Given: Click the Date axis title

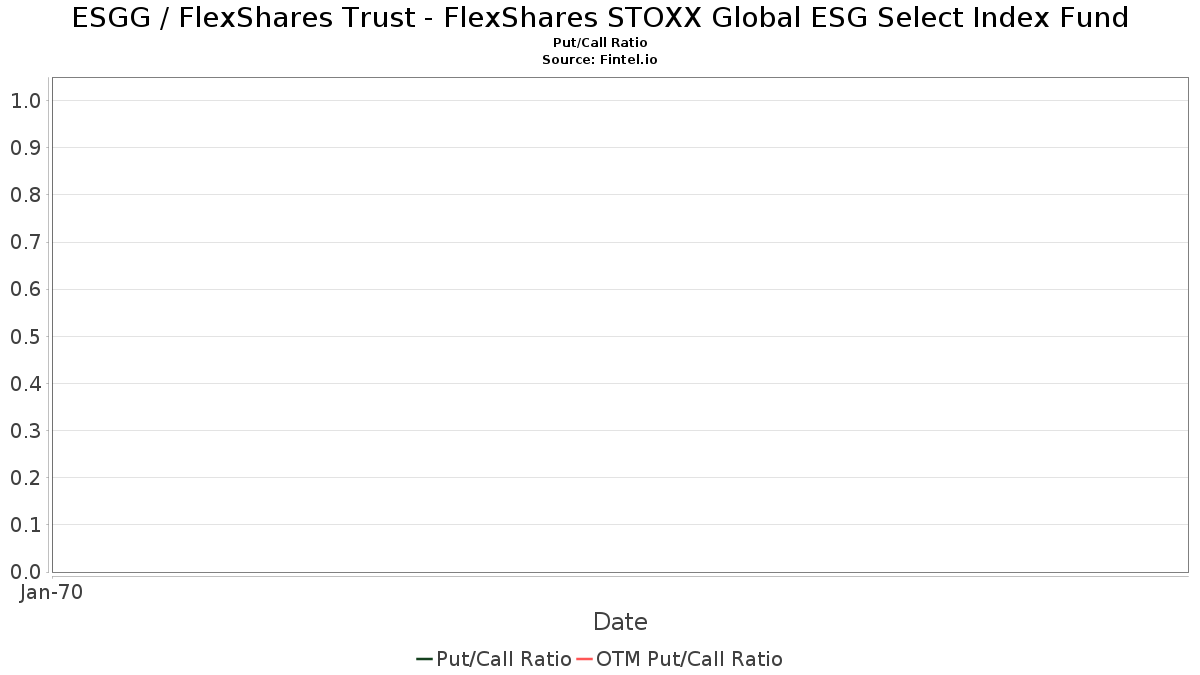Looking at the screenshot, I should click(620, 622).
